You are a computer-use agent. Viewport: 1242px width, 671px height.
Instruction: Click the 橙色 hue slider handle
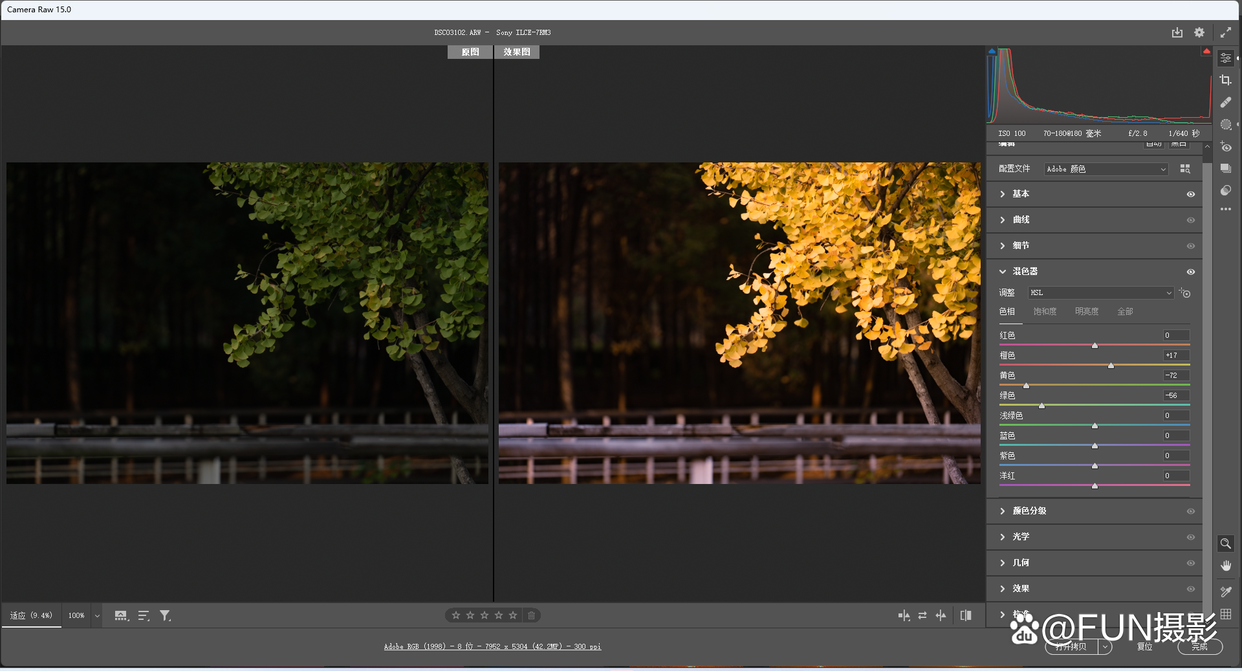[x=1111, y=365]
